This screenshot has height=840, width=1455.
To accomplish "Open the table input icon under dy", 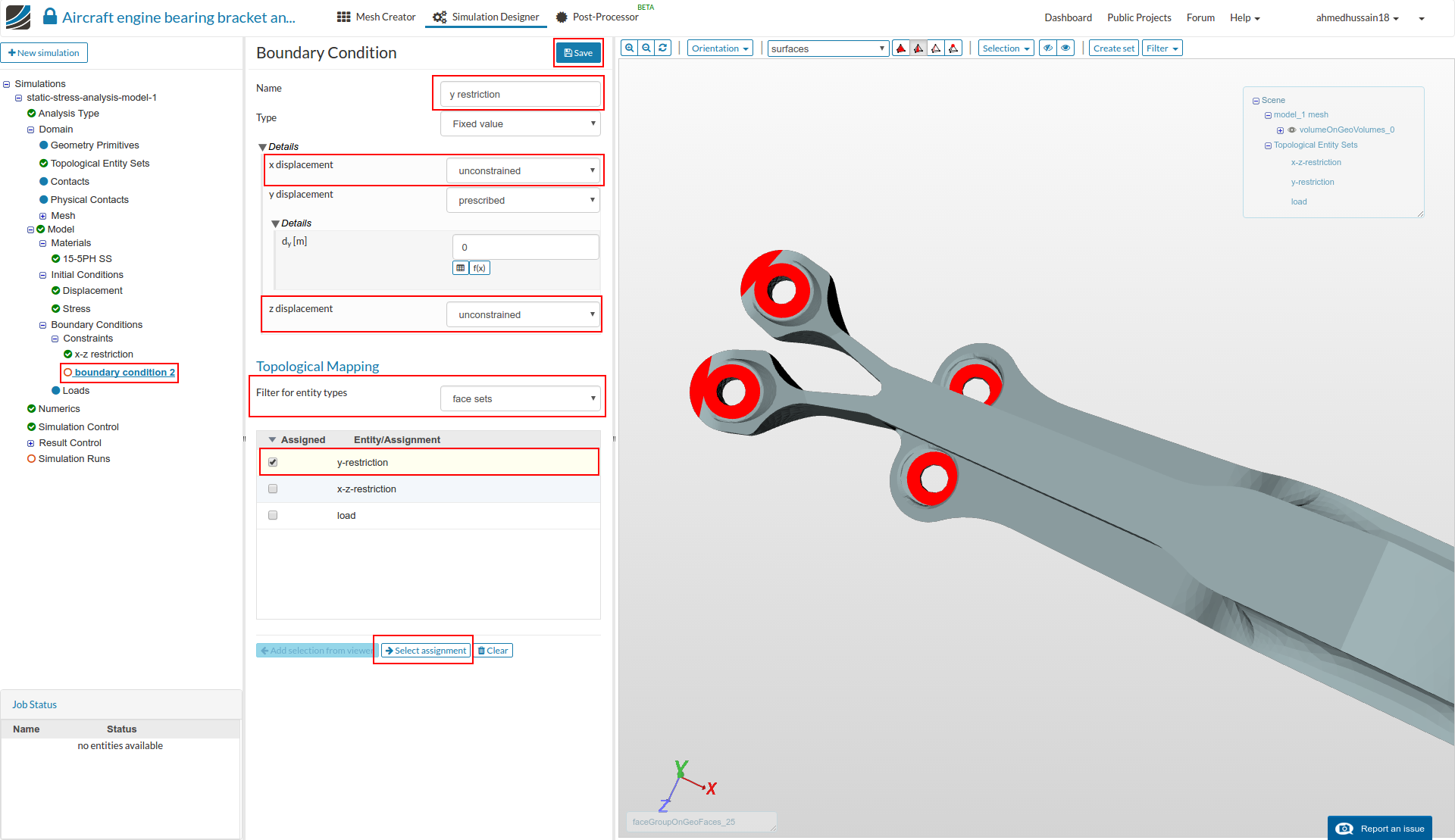I will [x=461, y=268].
